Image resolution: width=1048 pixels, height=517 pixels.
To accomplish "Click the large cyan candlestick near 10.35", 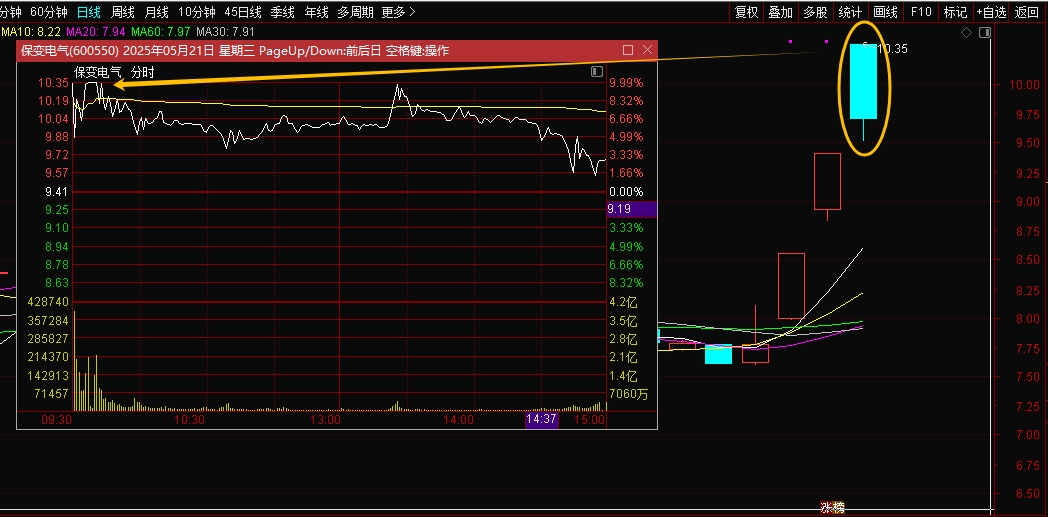I will point(864,81).
